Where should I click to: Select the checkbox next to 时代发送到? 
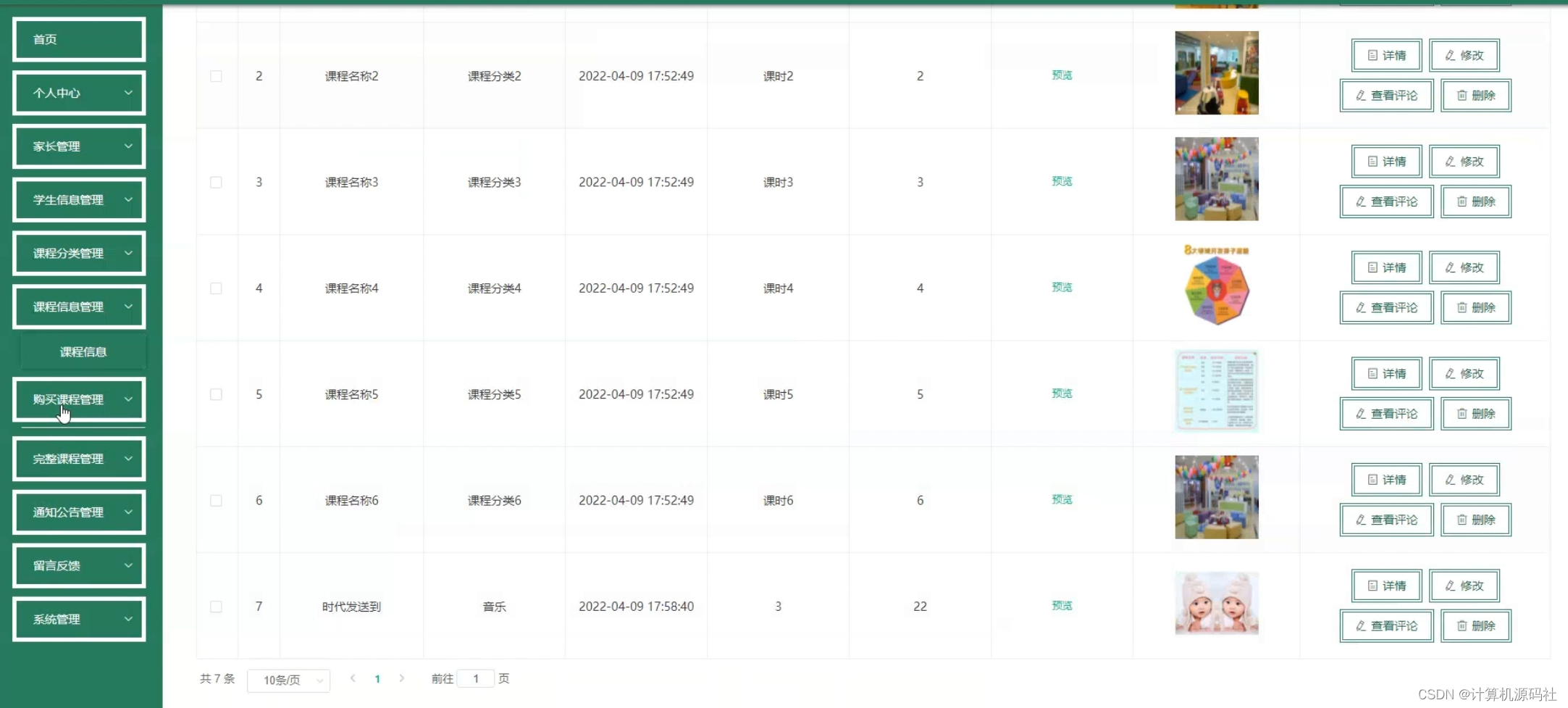coord(215,607)
